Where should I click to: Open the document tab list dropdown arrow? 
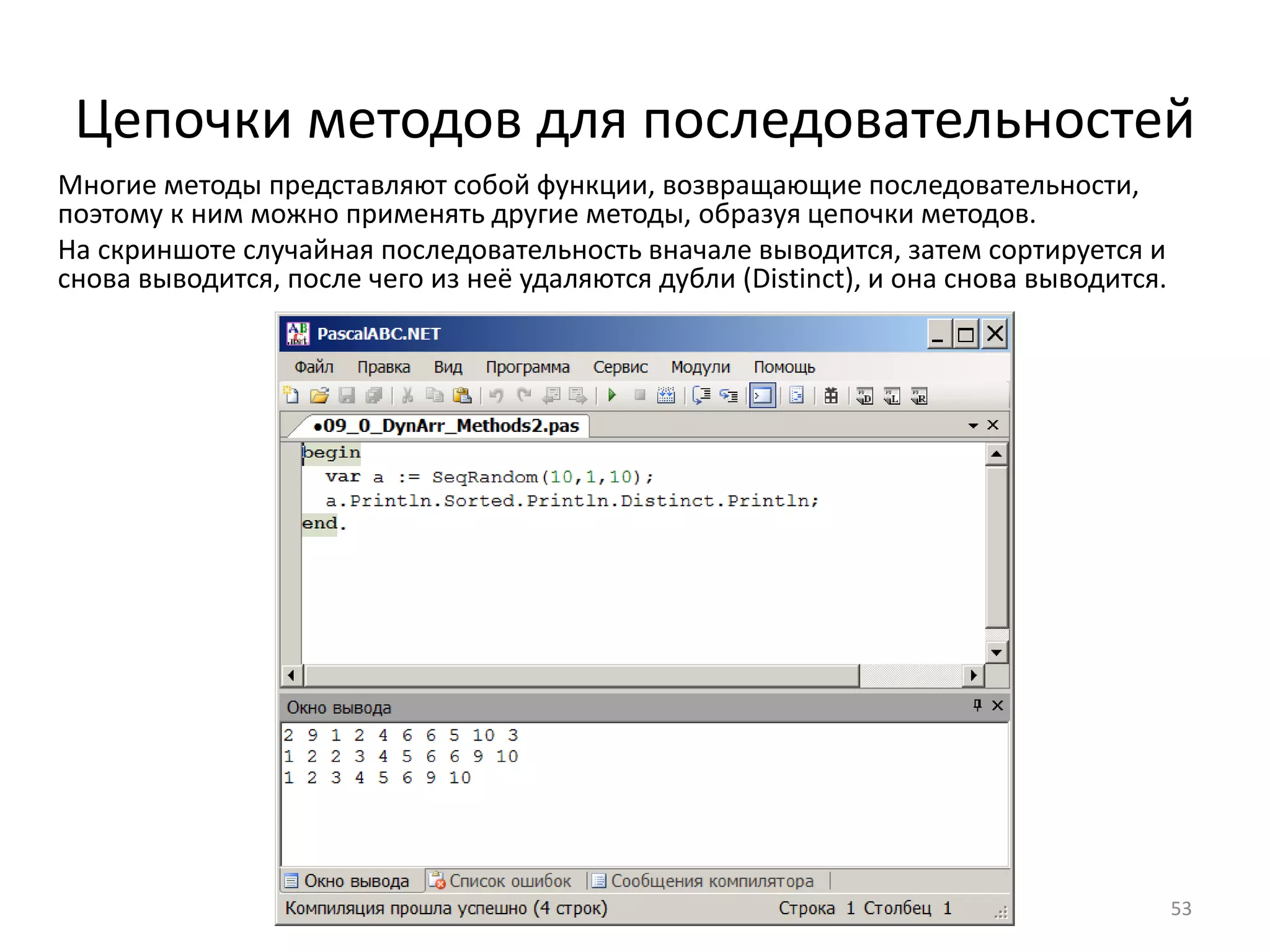(x=973, y=426)
